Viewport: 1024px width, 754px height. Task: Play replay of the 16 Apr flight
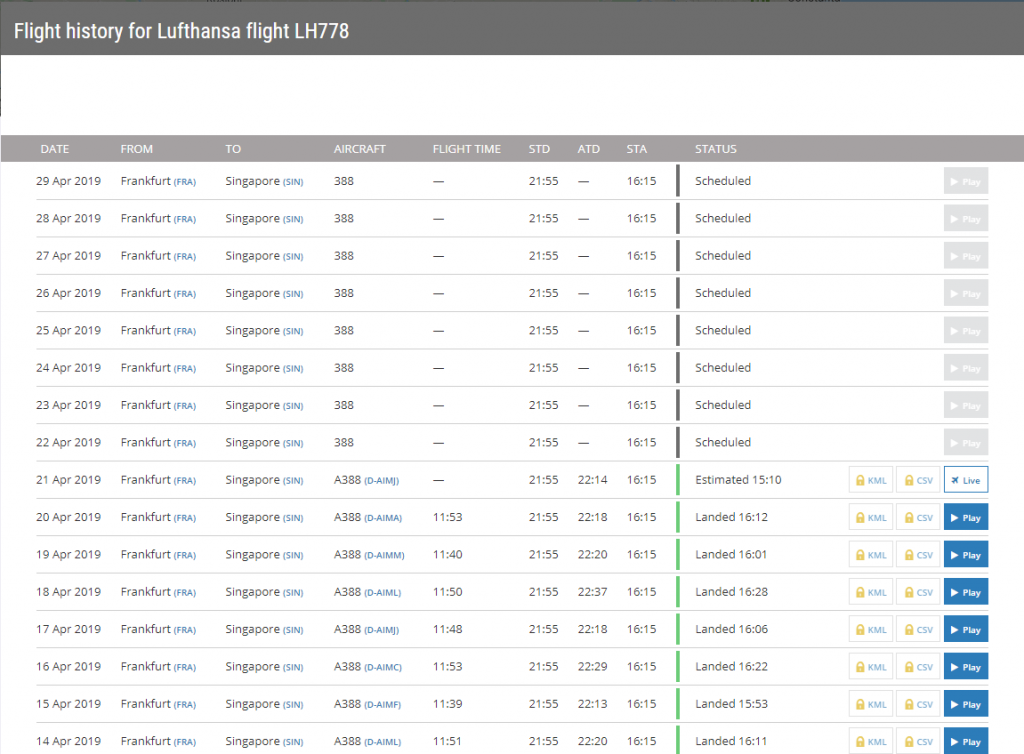[965, 666]
